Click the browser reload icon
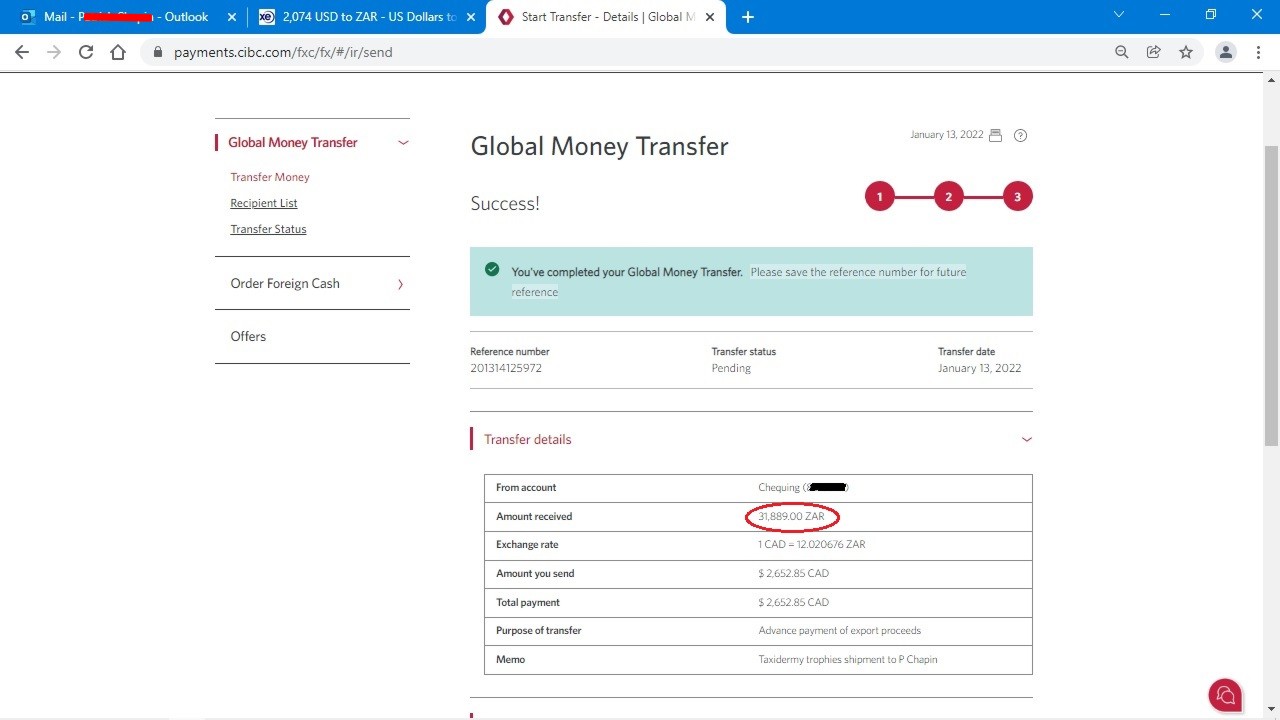 click(86, 52)
